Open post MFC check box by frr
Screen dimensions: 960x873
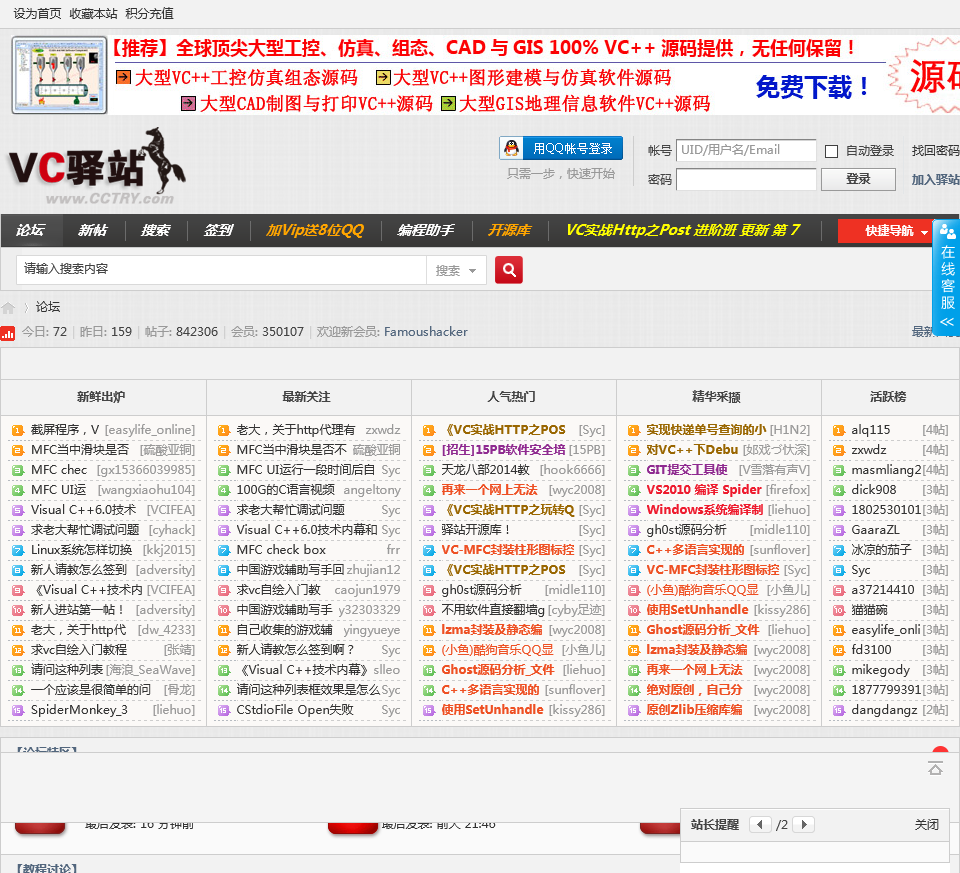pos(281,550)
